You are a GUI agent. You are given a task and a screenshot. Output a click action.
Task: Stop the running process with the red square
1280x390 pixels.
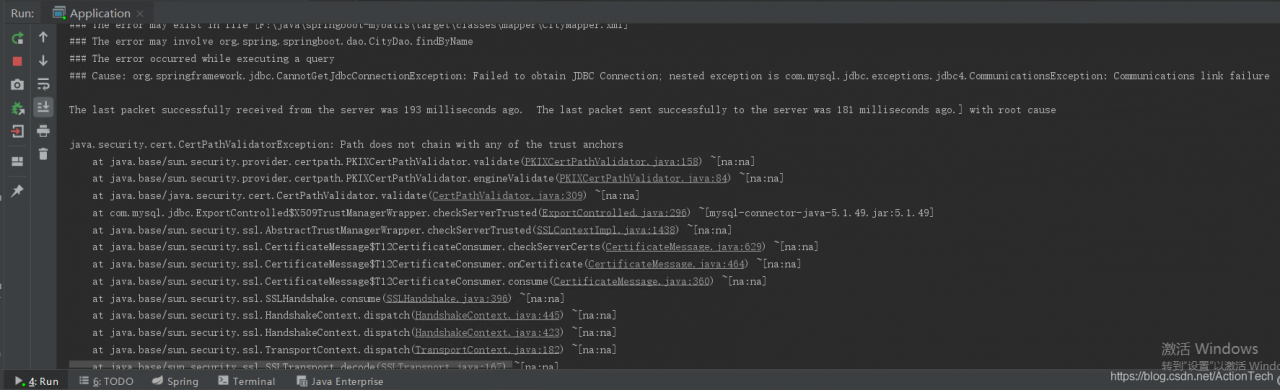coord(17,61)
